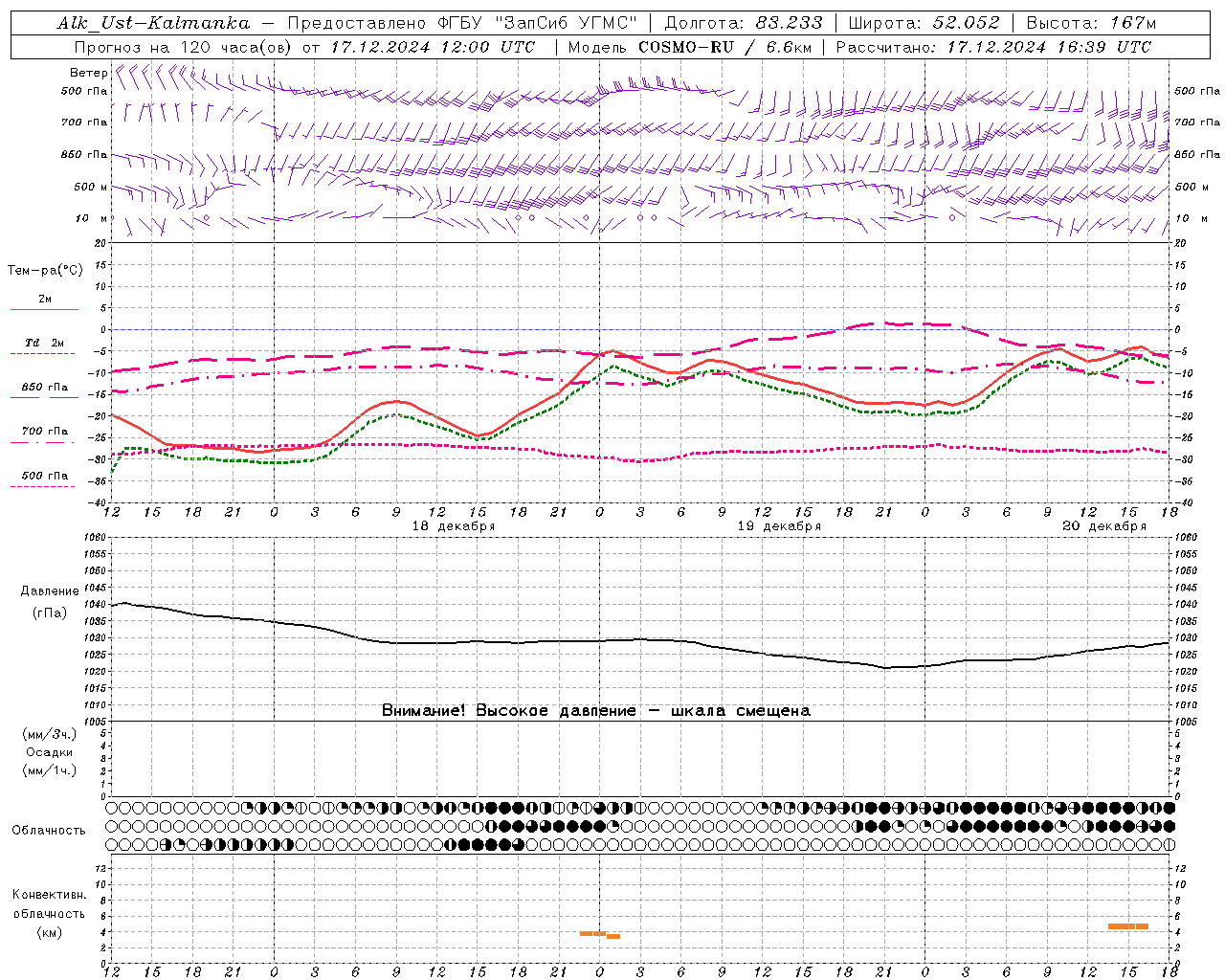The image size is (1225, 980).
Task: Click the (мм/3ч.) precipitation unit label
Action: 49,734
